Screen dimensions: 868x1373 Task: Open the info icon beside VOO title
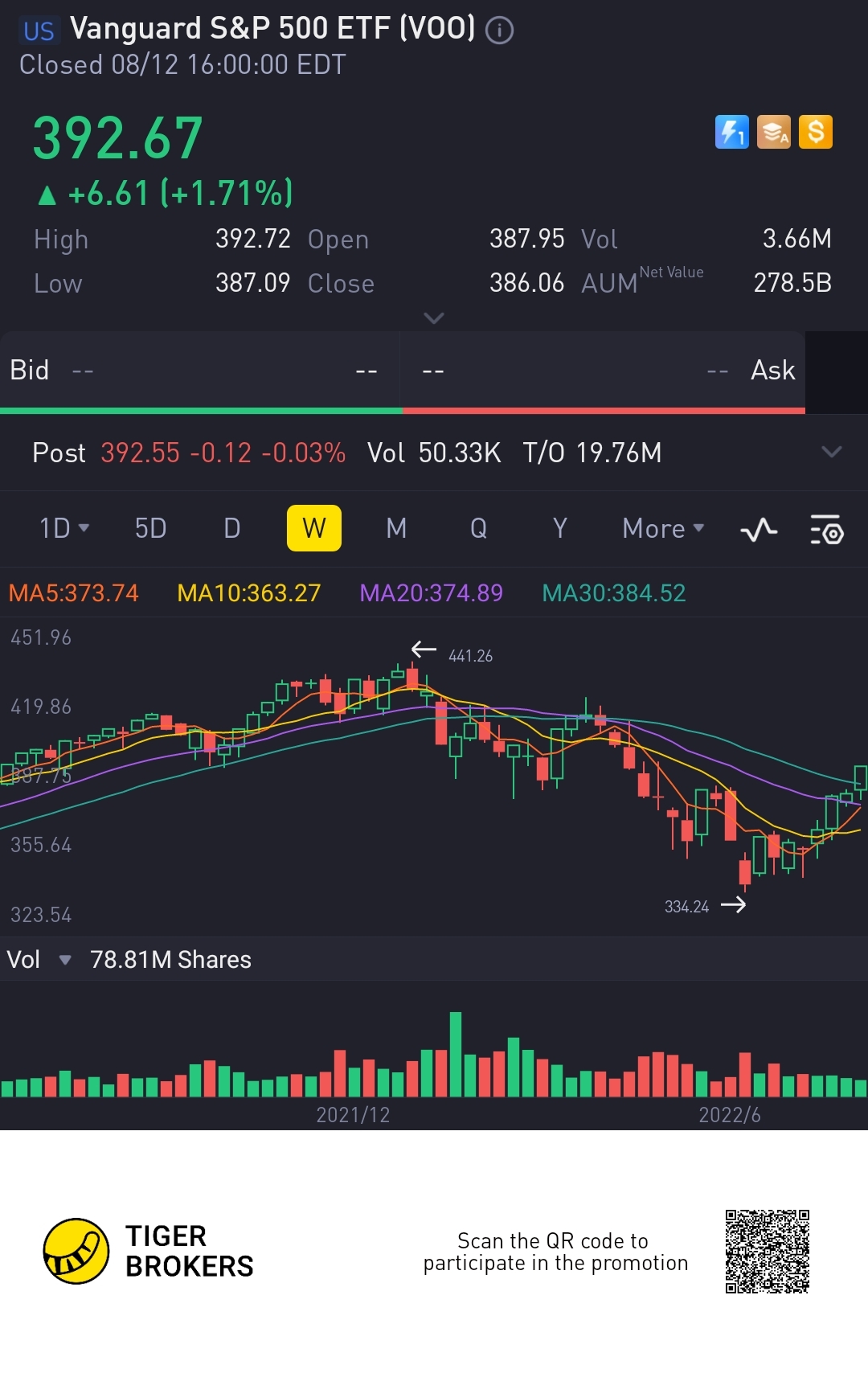pyautogui.click(x=499, y=31)
